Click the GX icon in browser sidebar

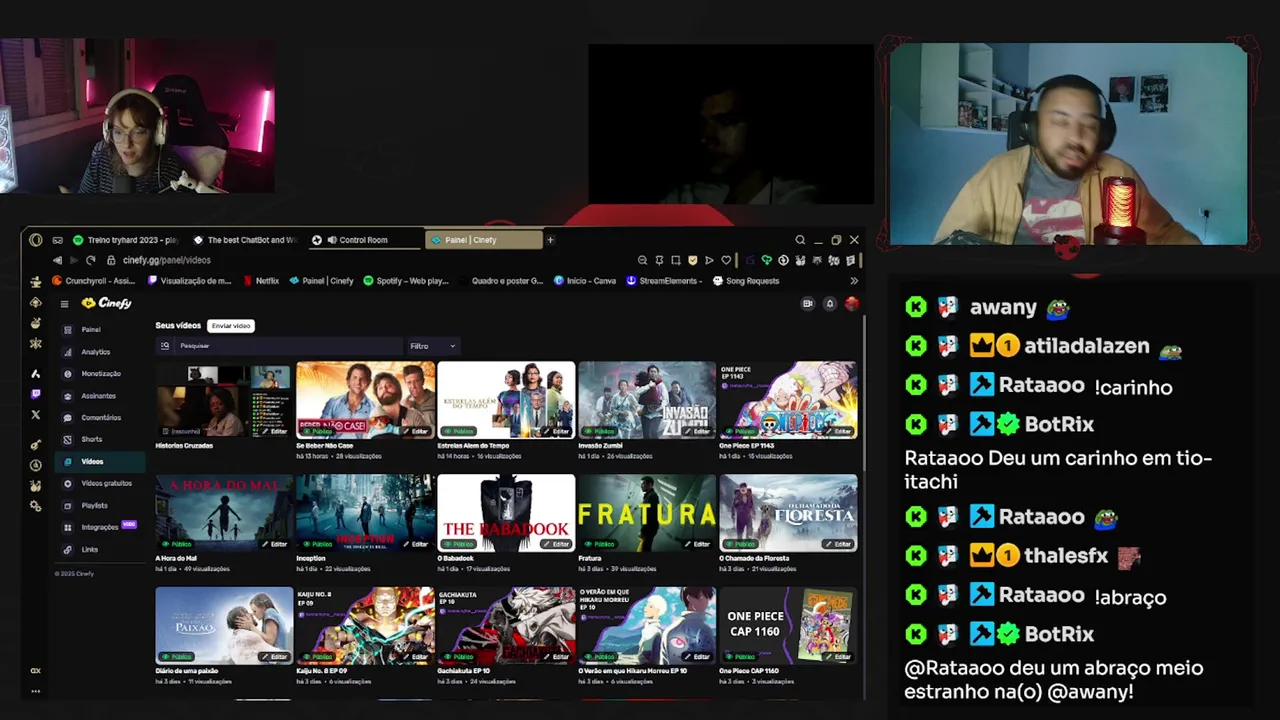(x=36, y=671)
